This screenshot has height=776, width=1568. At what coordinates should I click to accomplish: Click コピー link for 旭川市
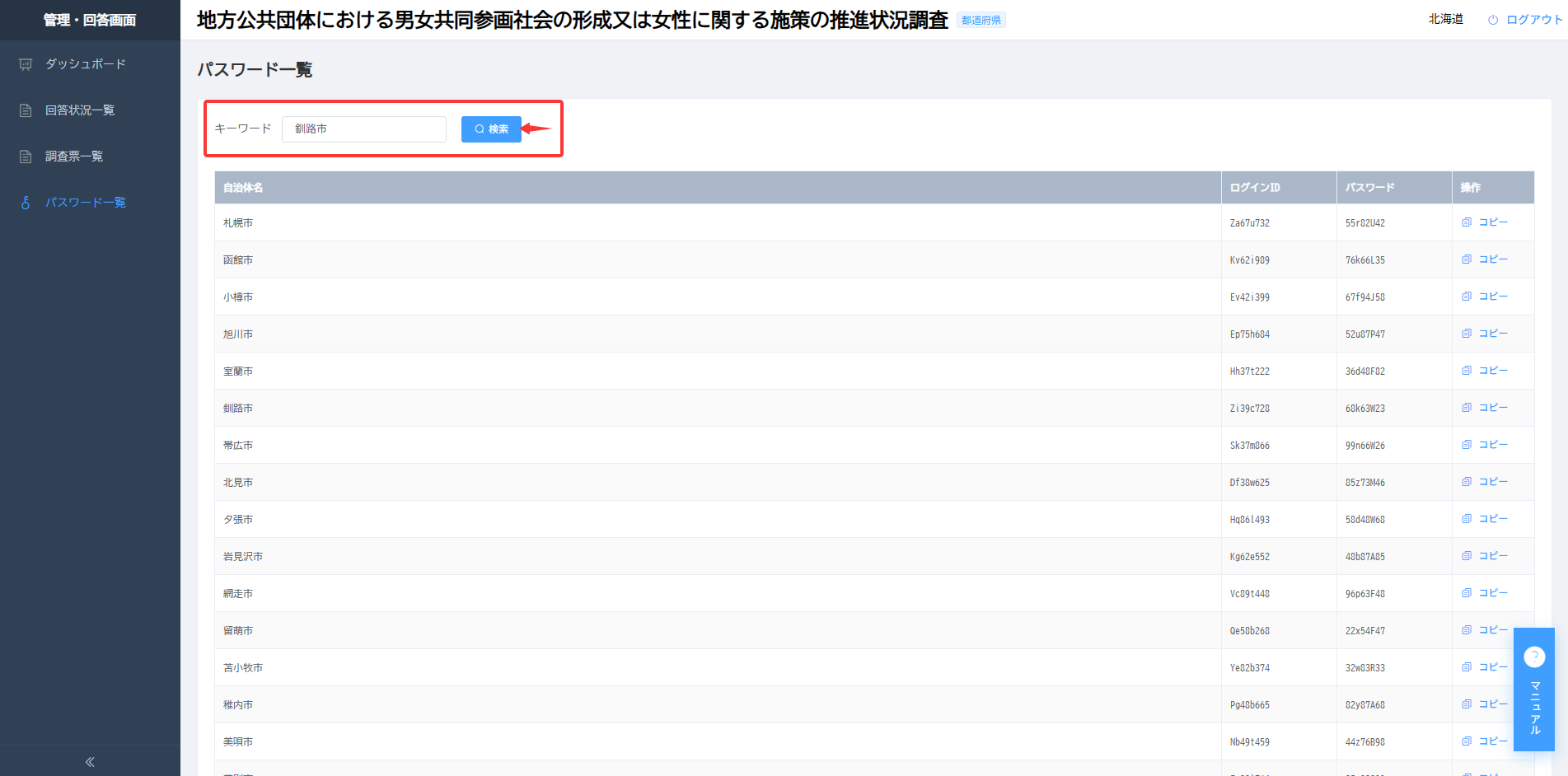click(1493, 334)
